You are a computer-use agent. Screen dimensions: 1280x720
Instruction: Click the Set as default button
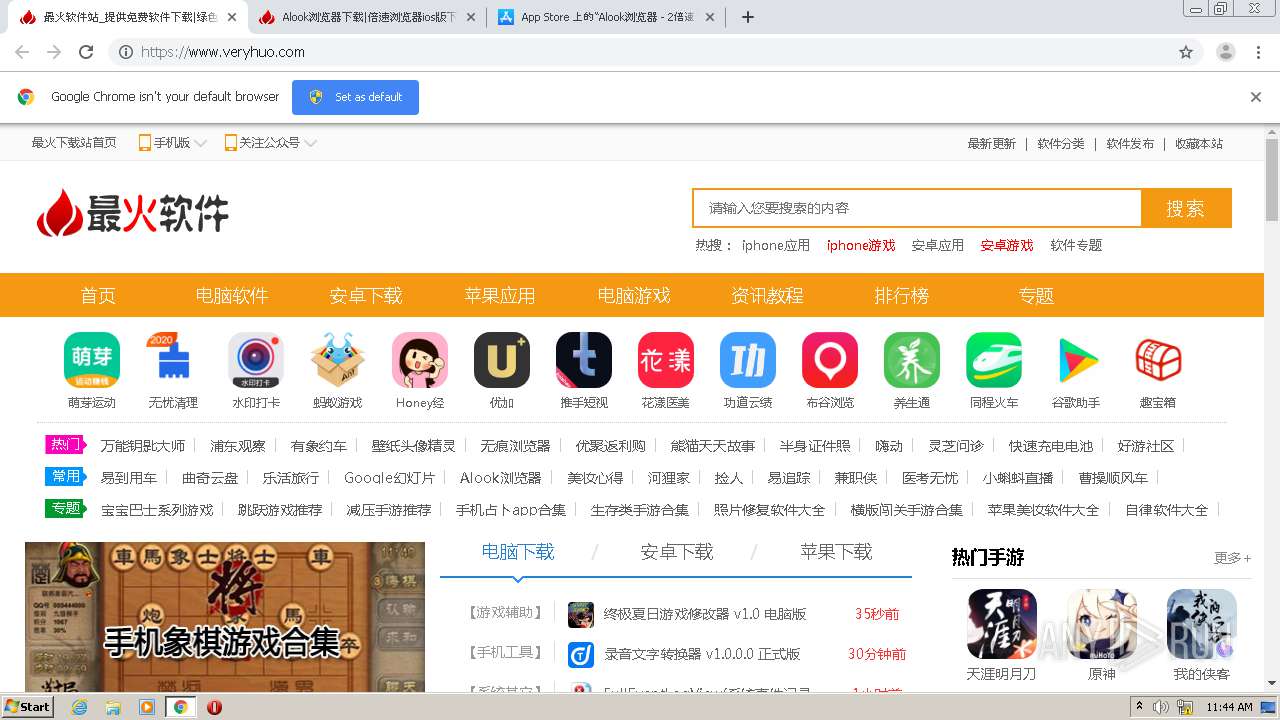point(355,97)
